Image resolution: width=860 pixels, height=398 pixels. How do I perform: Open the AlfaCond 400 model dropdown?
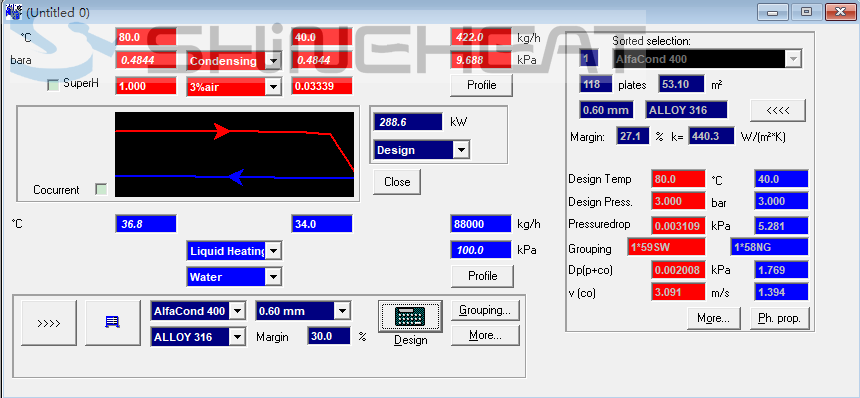pyautogui.click(x=236, y=311)
